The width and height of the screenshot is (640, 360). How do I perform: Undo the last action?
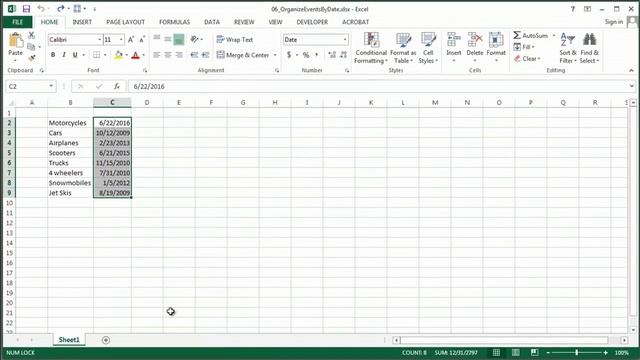(41, 9)
